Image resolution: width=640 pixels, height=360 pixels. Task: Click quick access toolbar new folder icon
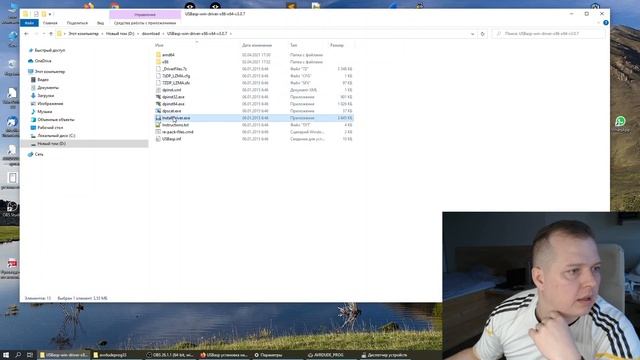tap(44, 14)
